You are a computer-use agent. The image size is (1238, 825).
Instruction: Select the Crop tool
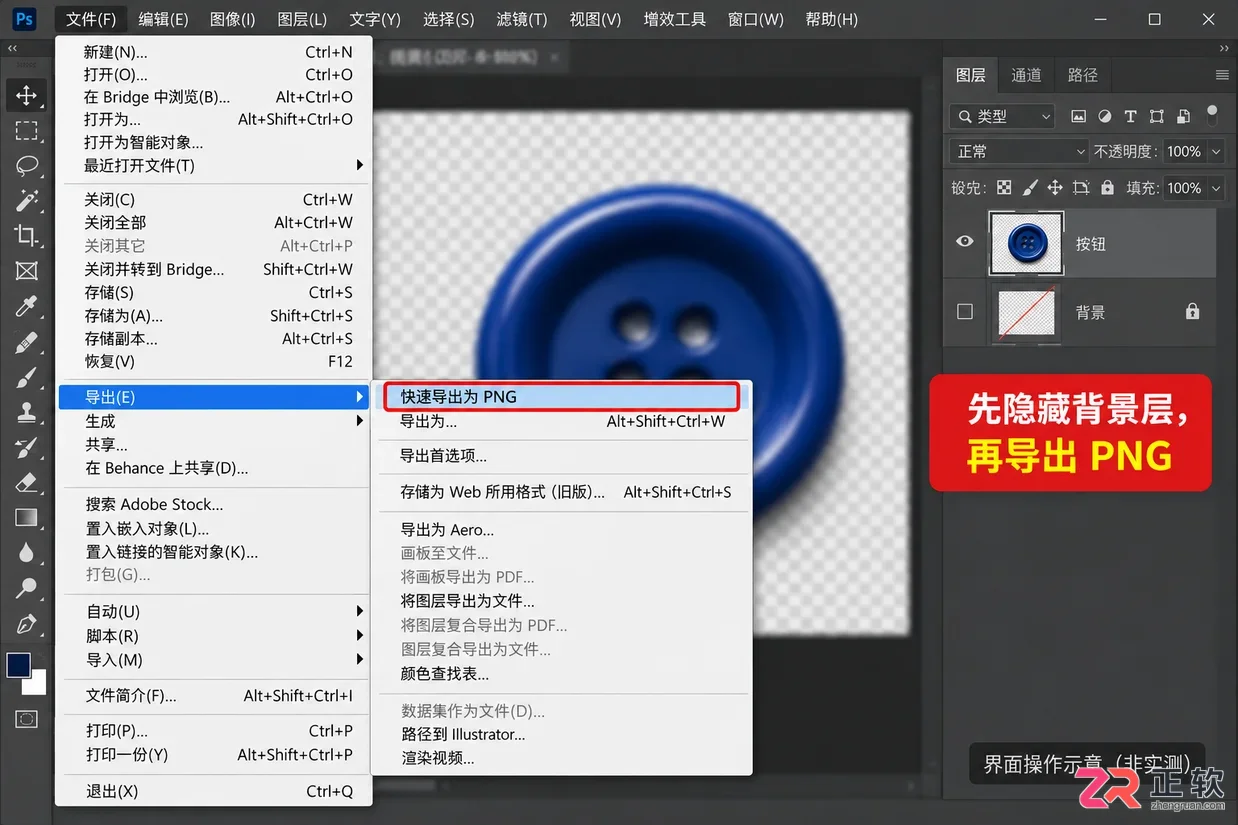point(26,236)
